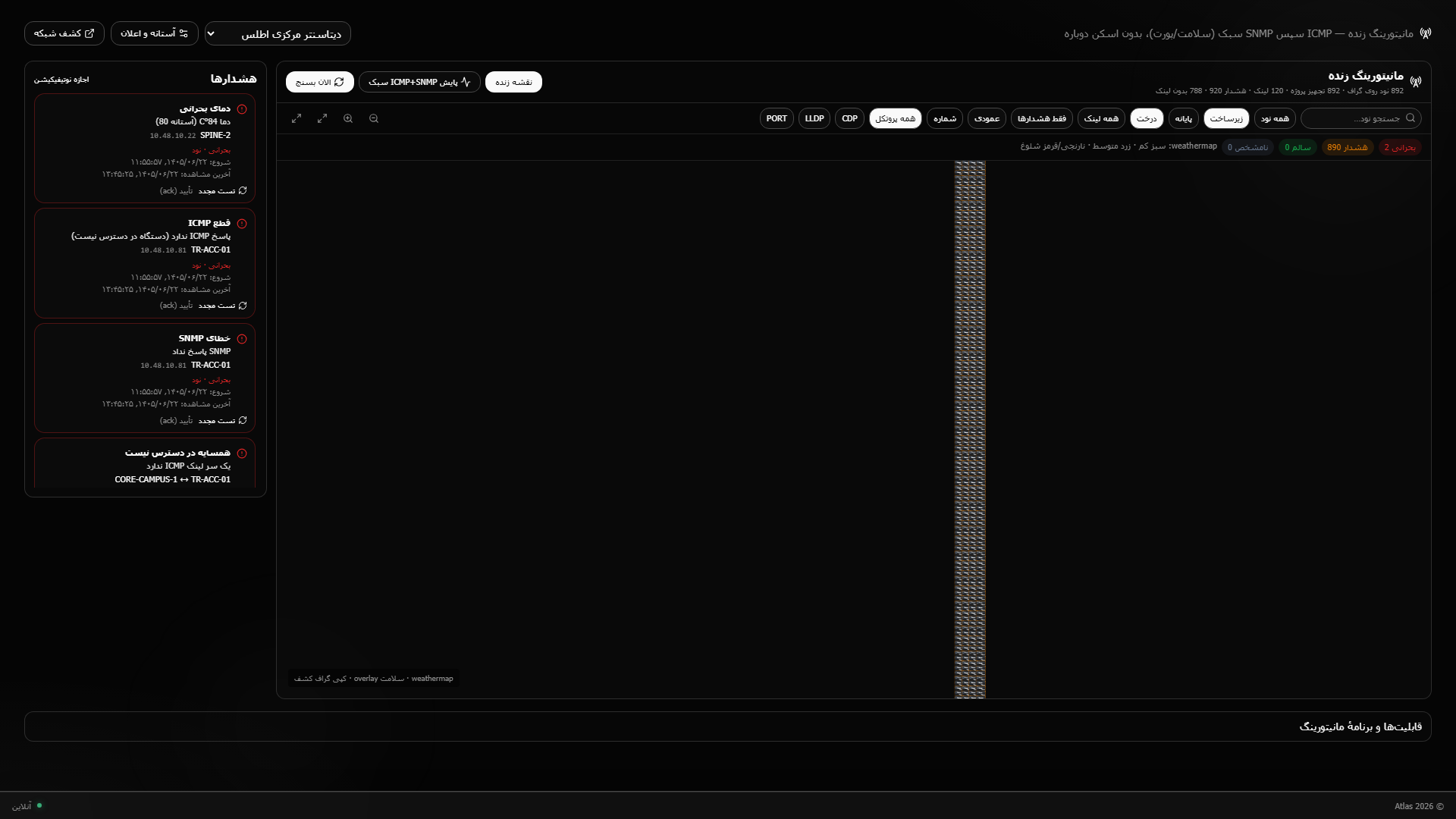Screen dimensions: 1456x819
Task: Retest the خطای SNMP alarm
Action: pyautogui.click(x=222, y=421)
